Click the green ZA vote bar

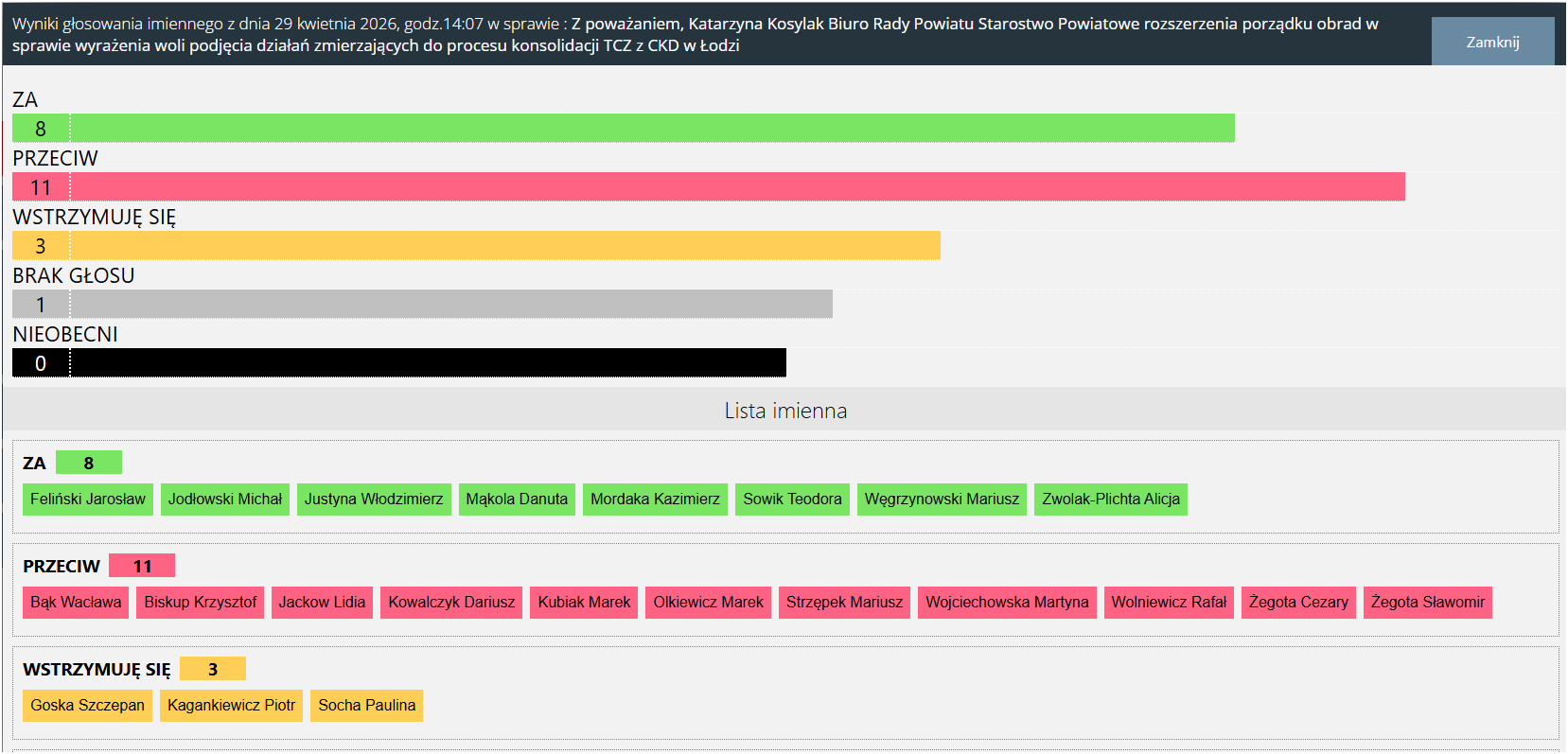(623, 128)
